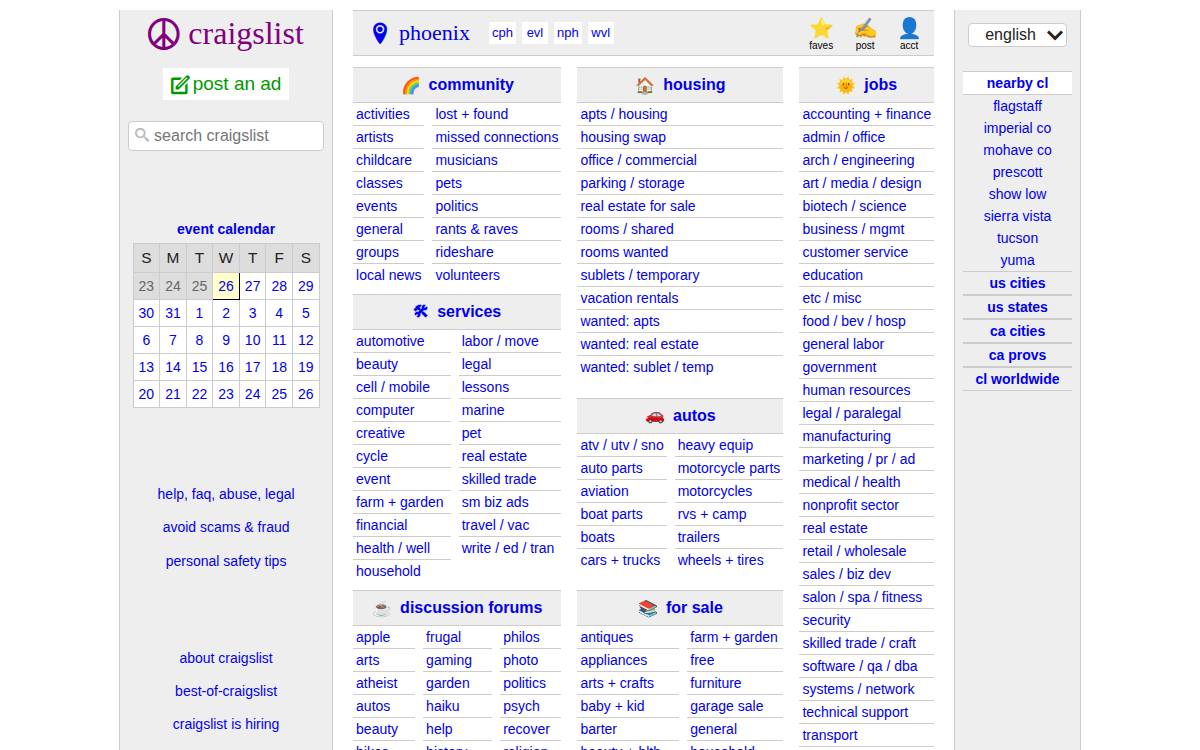Image resolution: width=1200 pixels, height=750 pixels.
Task: Click the post writing-hand icon
Action: click(x=865, y=28)
